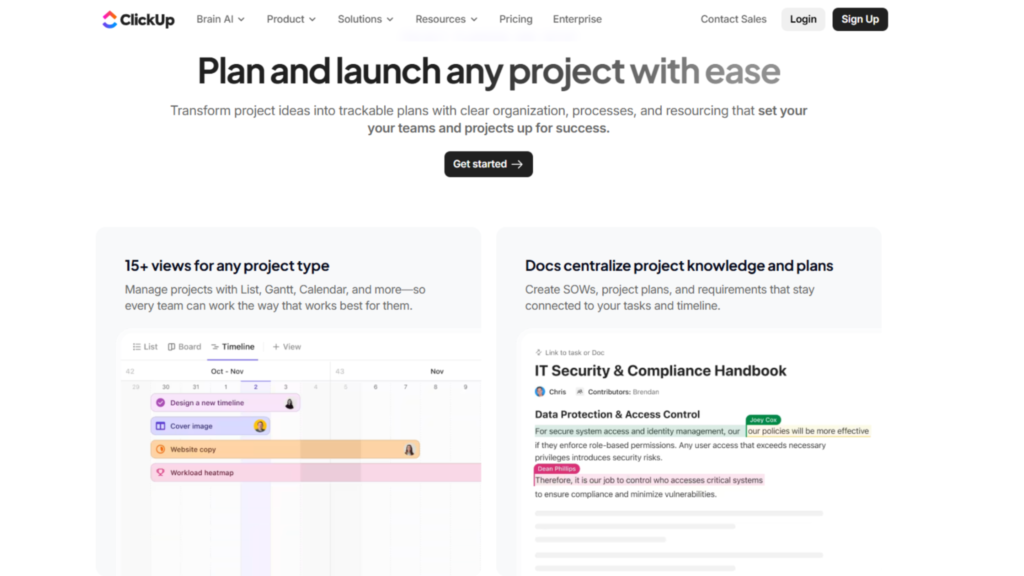Click the Sign Up button
Screen dimensions: 1024x576
[x=860, y=19]
